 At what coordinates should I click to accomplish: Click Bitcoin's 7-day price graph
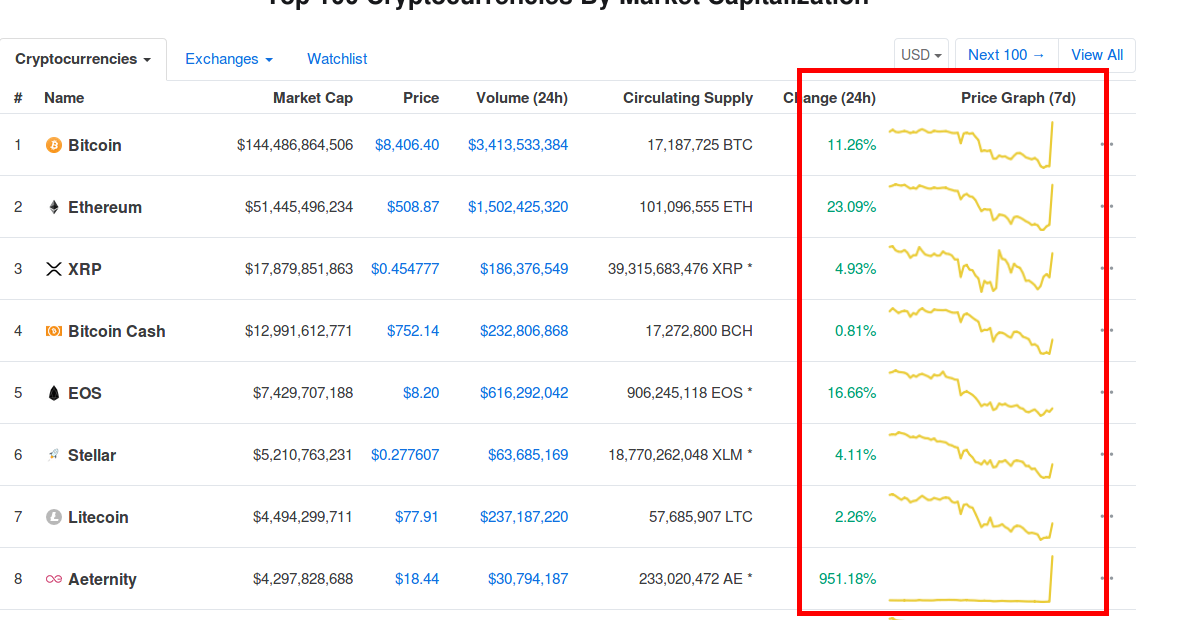click(971, 145)
